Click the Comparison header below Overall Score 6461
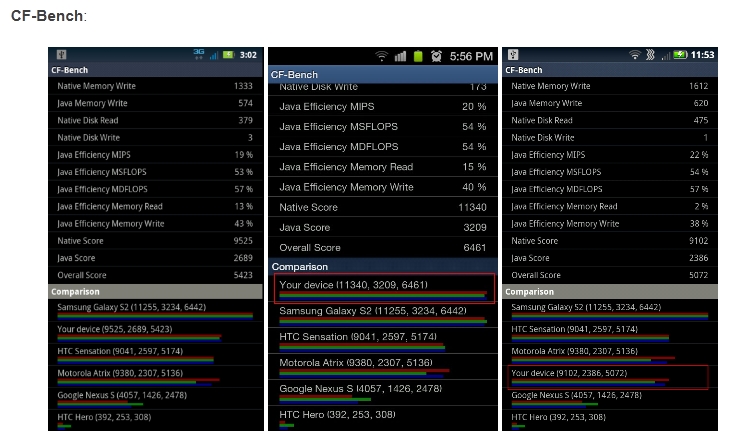736x442 pixels. tap(383, 267)
